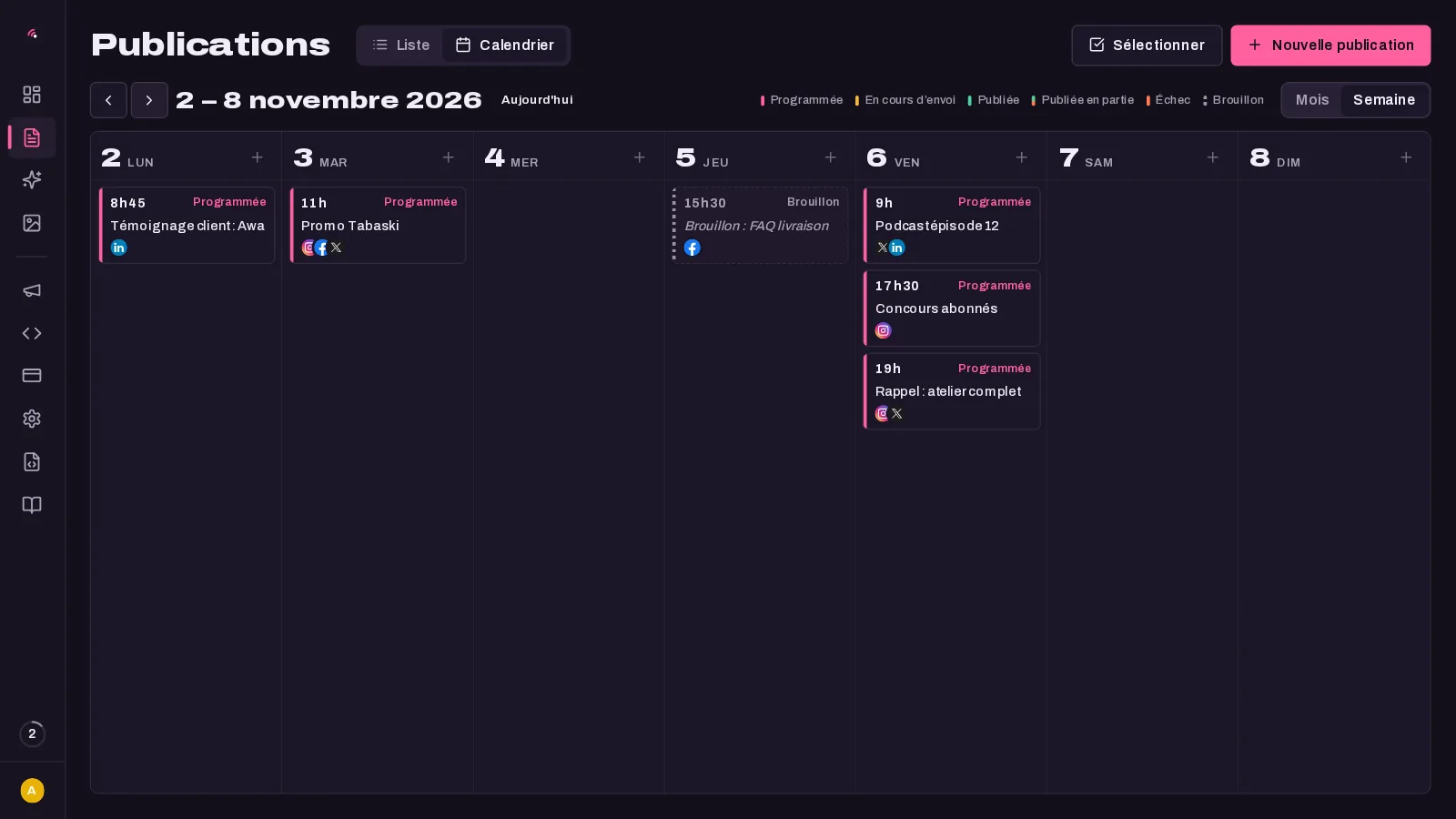This screenshot has width=1456, height=819.
Task: Click the app logo in sidebar
Action: pos(32,34)
